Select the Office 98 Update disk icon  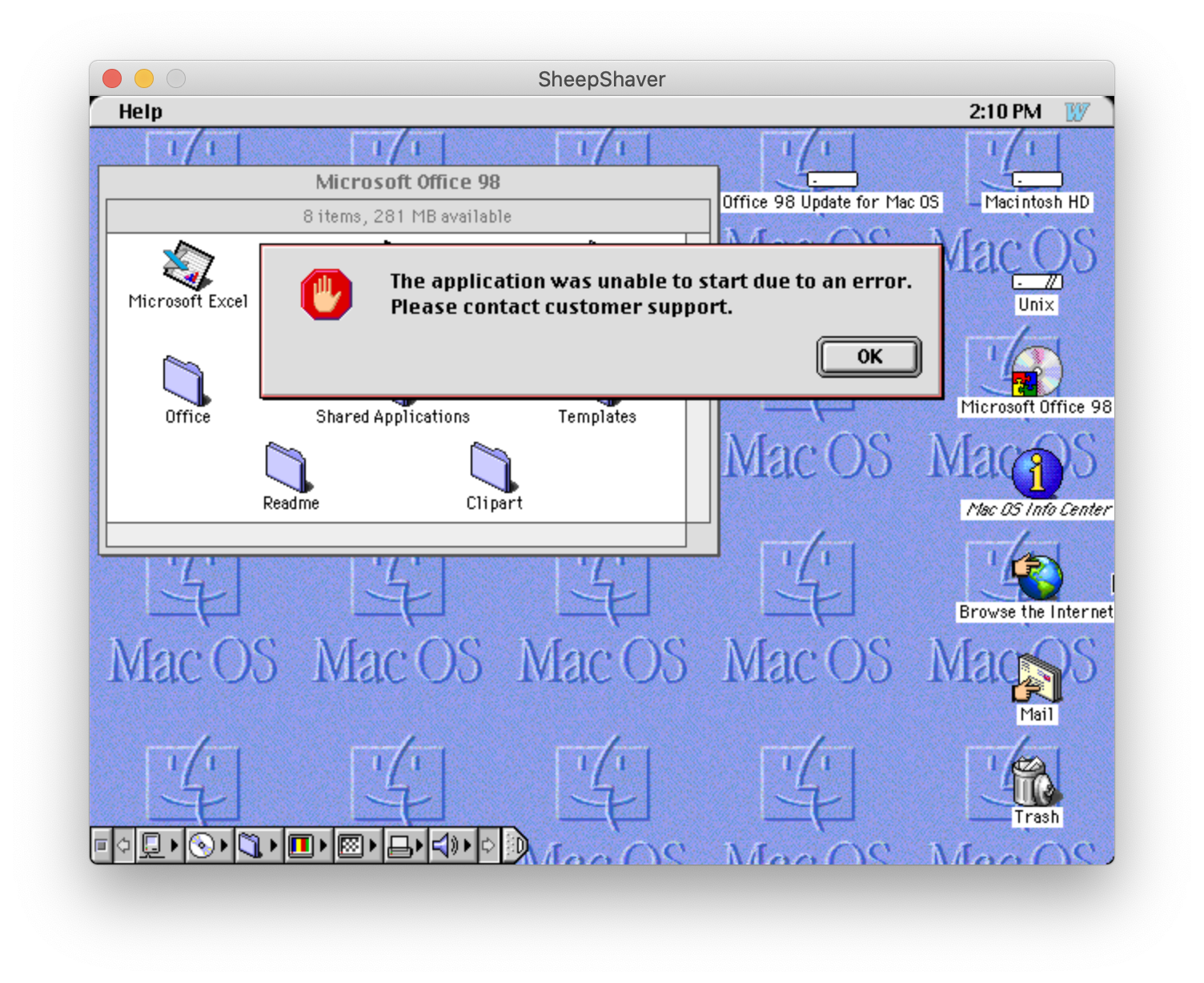[x=833, y=178]
